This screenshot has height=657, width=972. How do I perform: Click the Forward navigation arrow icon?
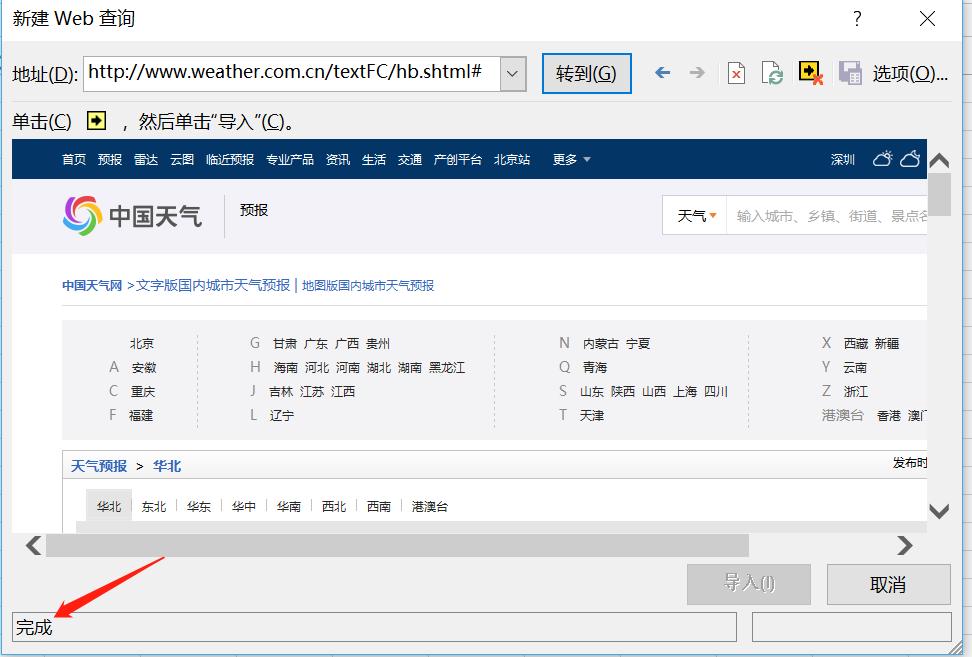click(x=697, y=72)
